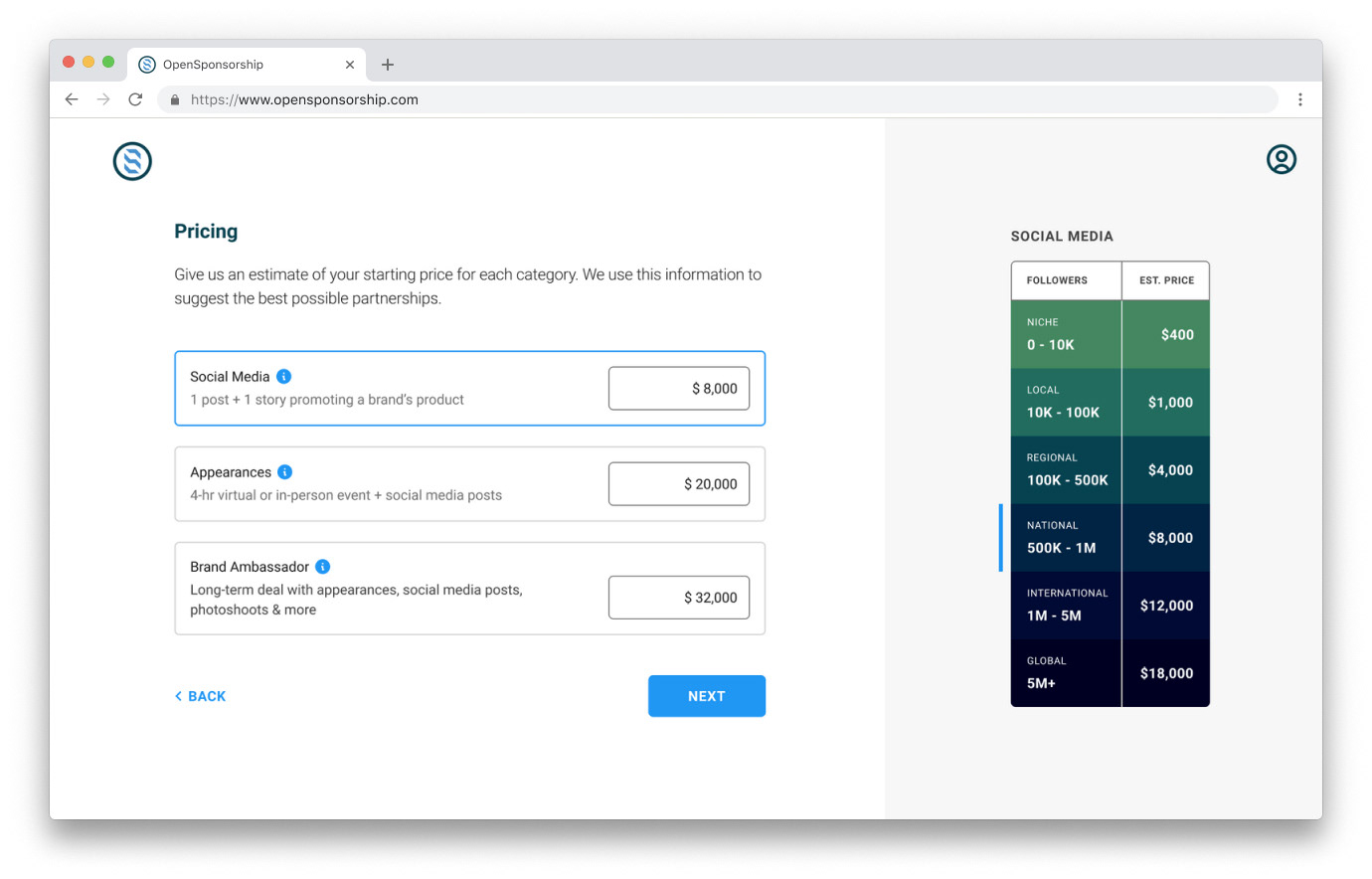
Task: Click the macOS yellow minimize window button
Action: click(x=88, y=62)
